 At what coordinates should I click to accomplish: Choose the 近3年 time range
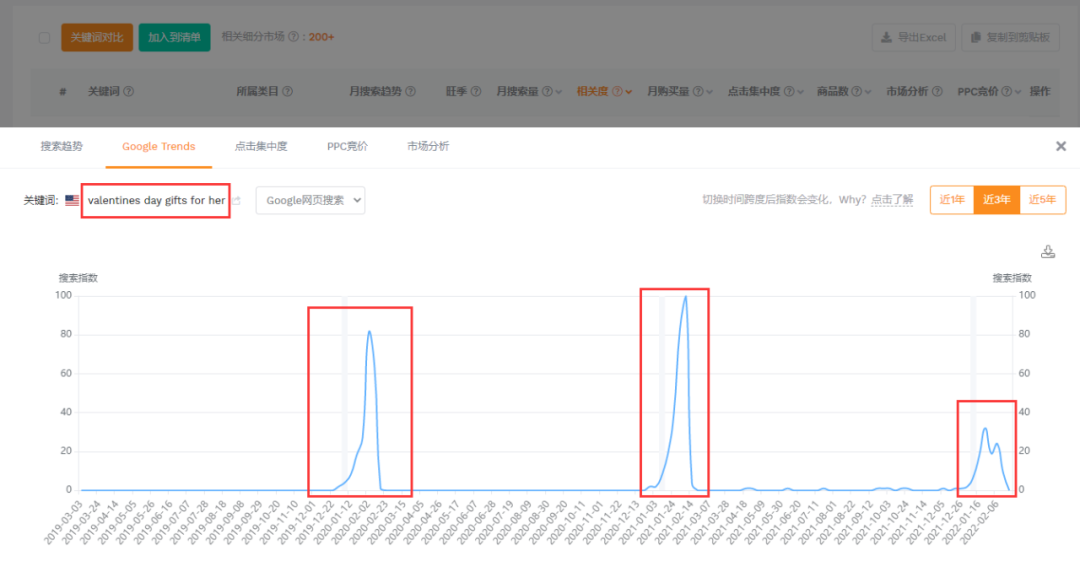[x=997, y=200]
